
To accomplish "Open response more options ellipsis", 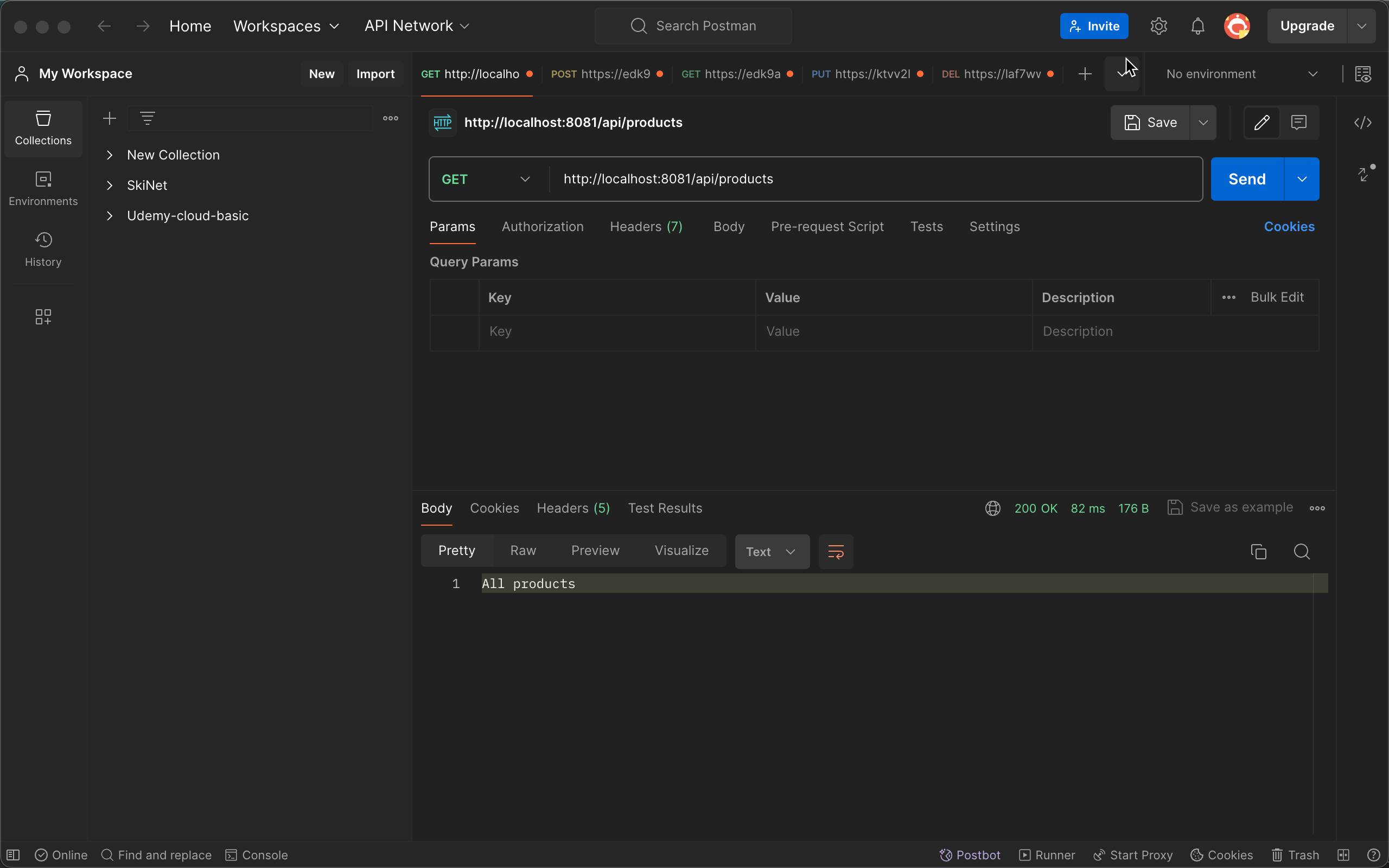I will pyautogui.click(x=1317, y=508).
